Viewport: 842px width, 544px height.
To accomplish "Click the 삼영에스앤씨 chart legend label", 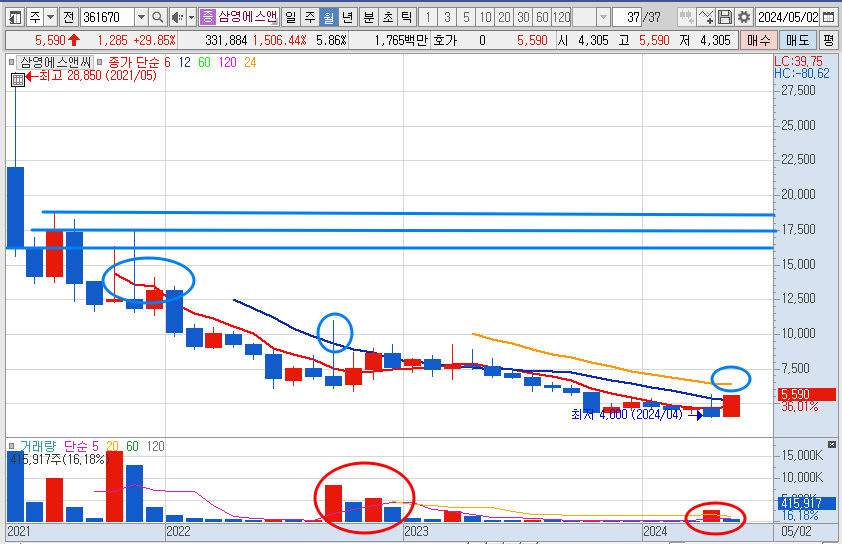I will point(56,63).
